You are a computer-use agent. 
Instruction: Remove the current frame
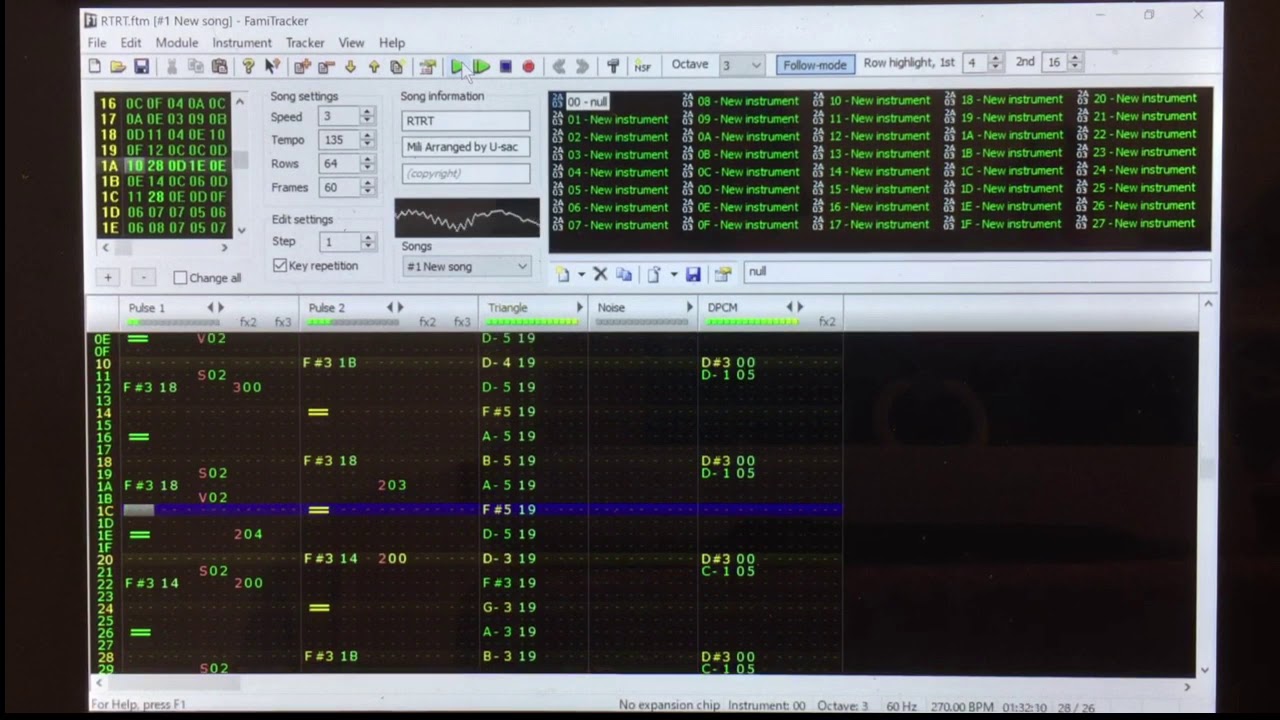point(326,66)
